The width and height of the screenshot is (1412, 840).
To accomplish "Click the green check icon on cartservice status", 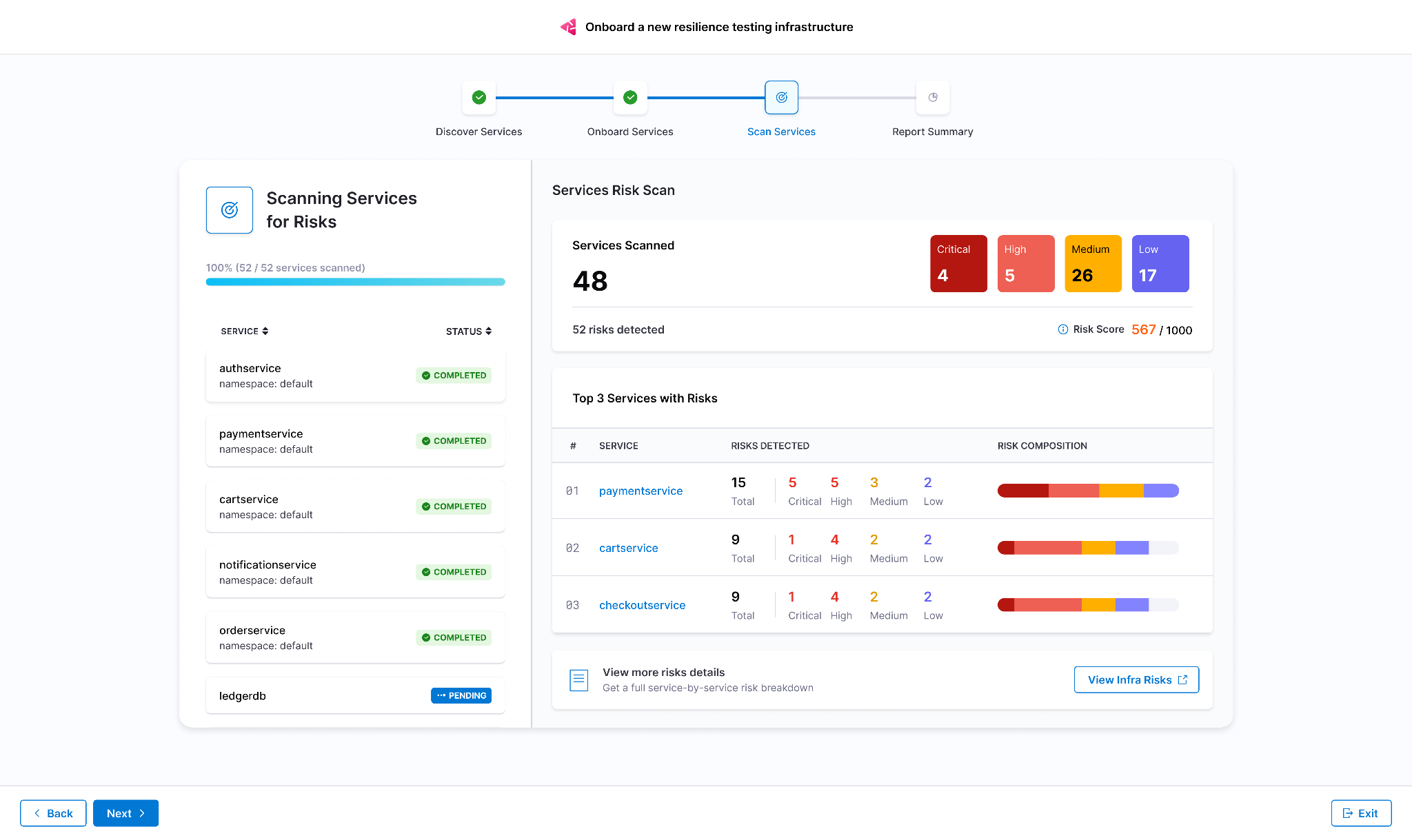I will (x=426, y=506).
